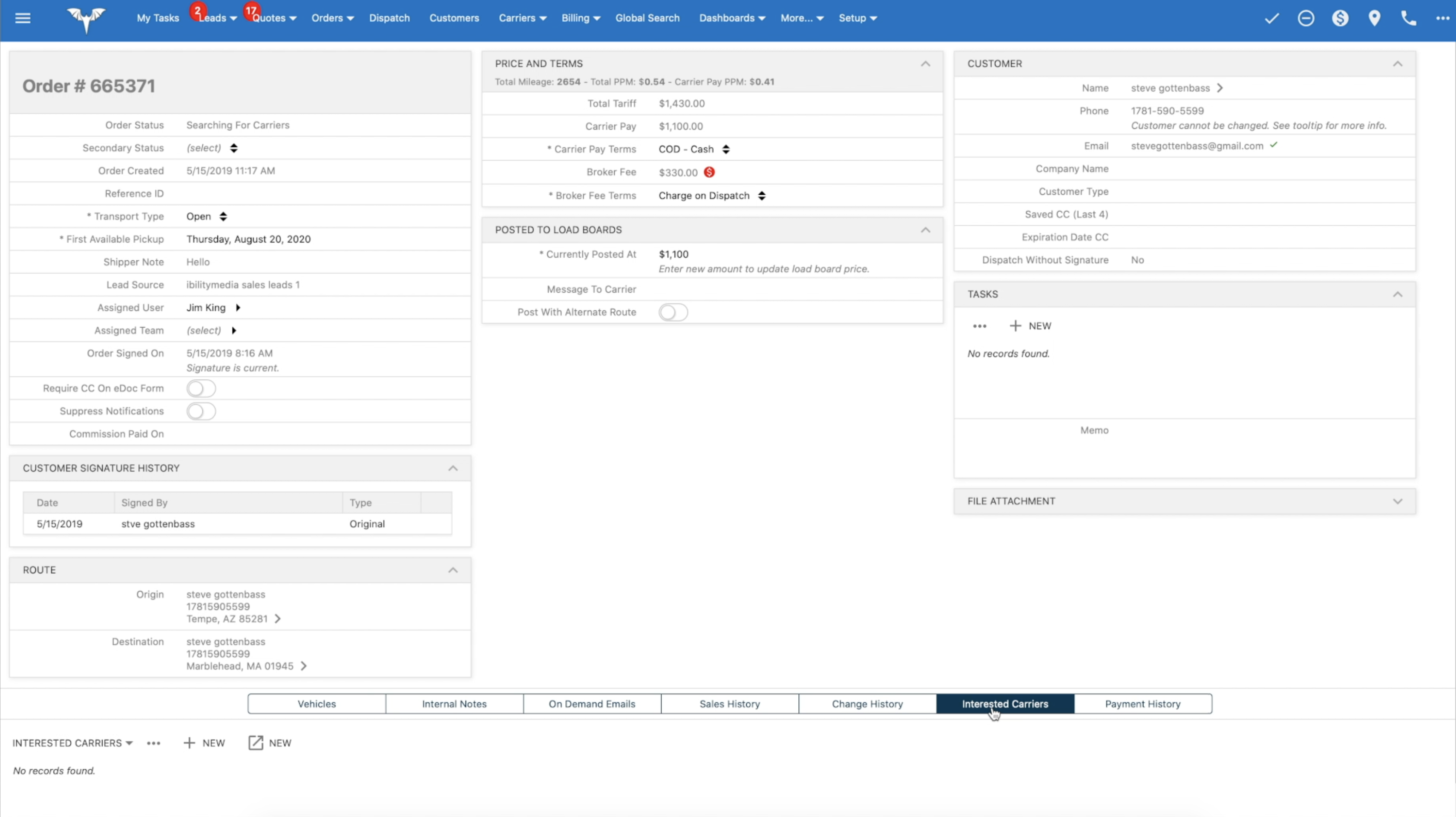Viewport: 1456px width, 817px height.
Task: Toggle Post With Alternate Route switch
Action: (x=673, y=312)
